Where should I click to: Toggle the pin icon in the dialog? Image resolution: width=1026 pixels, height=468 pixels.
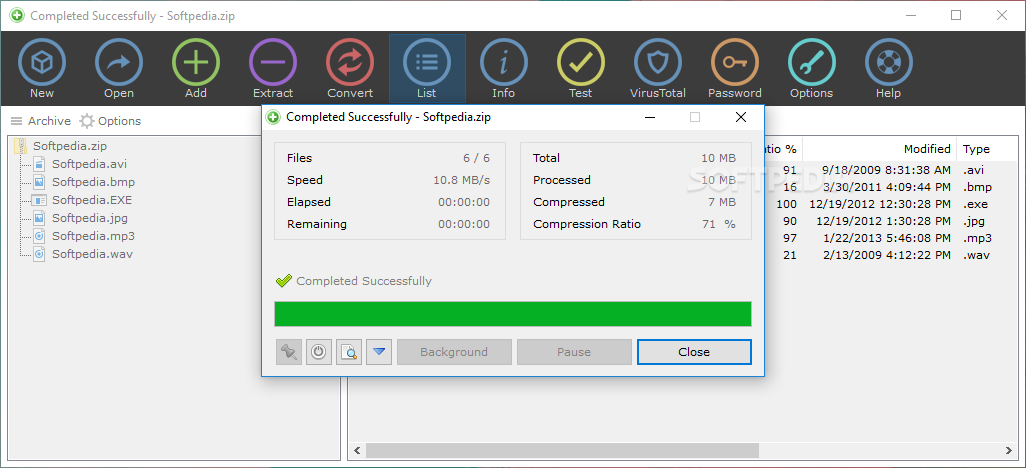click(x=289, y=352)
